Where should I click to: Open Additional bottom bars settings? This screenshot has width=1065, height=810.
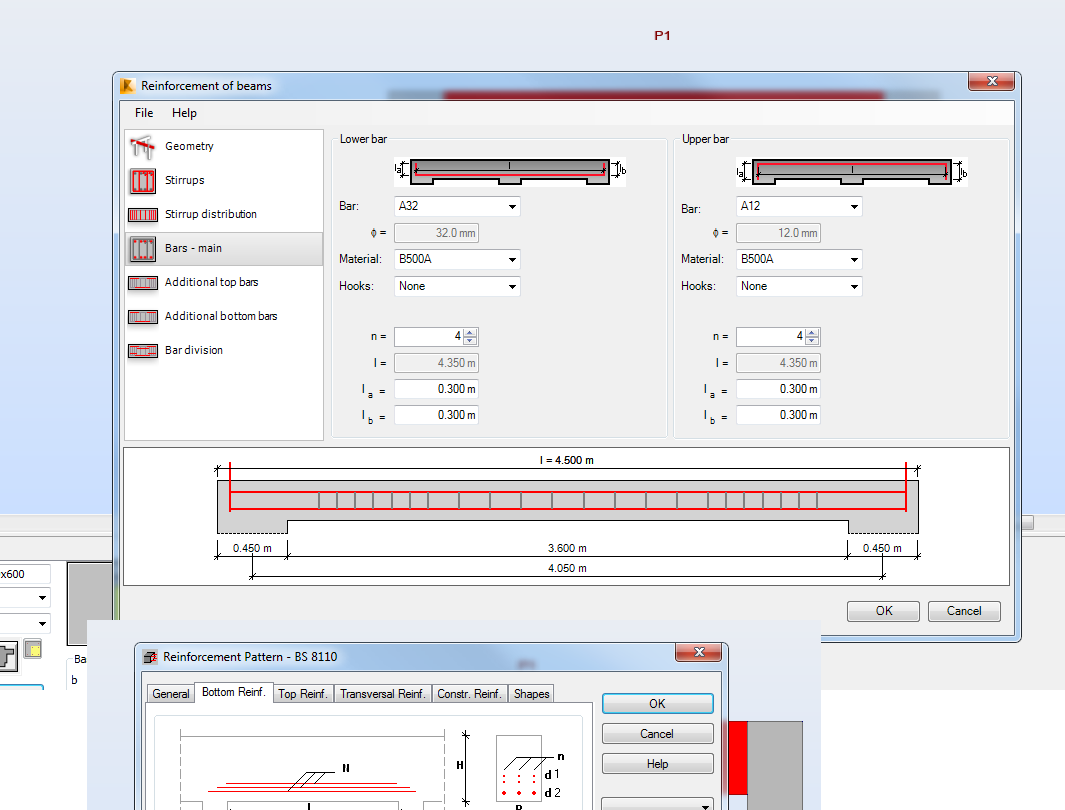tap(223, 316)
